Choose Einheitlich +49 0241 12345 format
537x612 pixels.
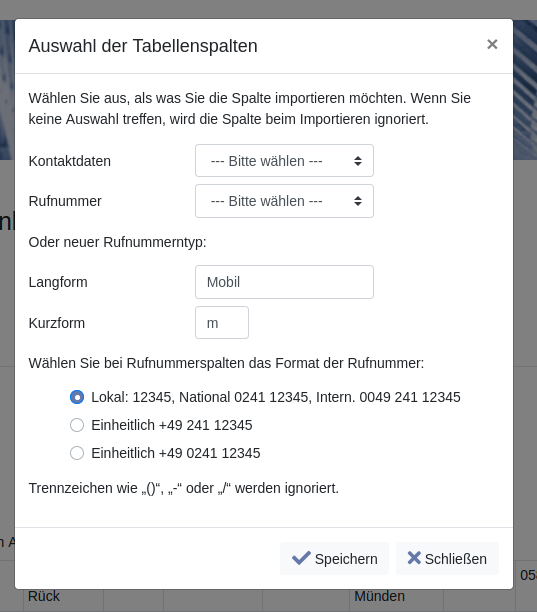tap(77, 453)
